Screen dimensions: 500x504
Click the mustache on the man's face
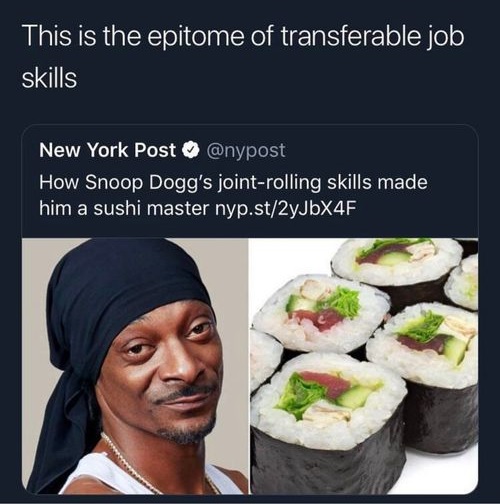point(183,393)
